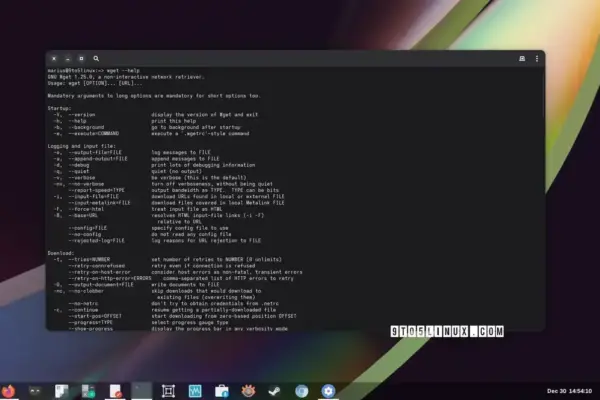The width and height of the screenshot is (600, 400).
Task: Click the Dec 30 clock in panel
Action: (569, 391)
